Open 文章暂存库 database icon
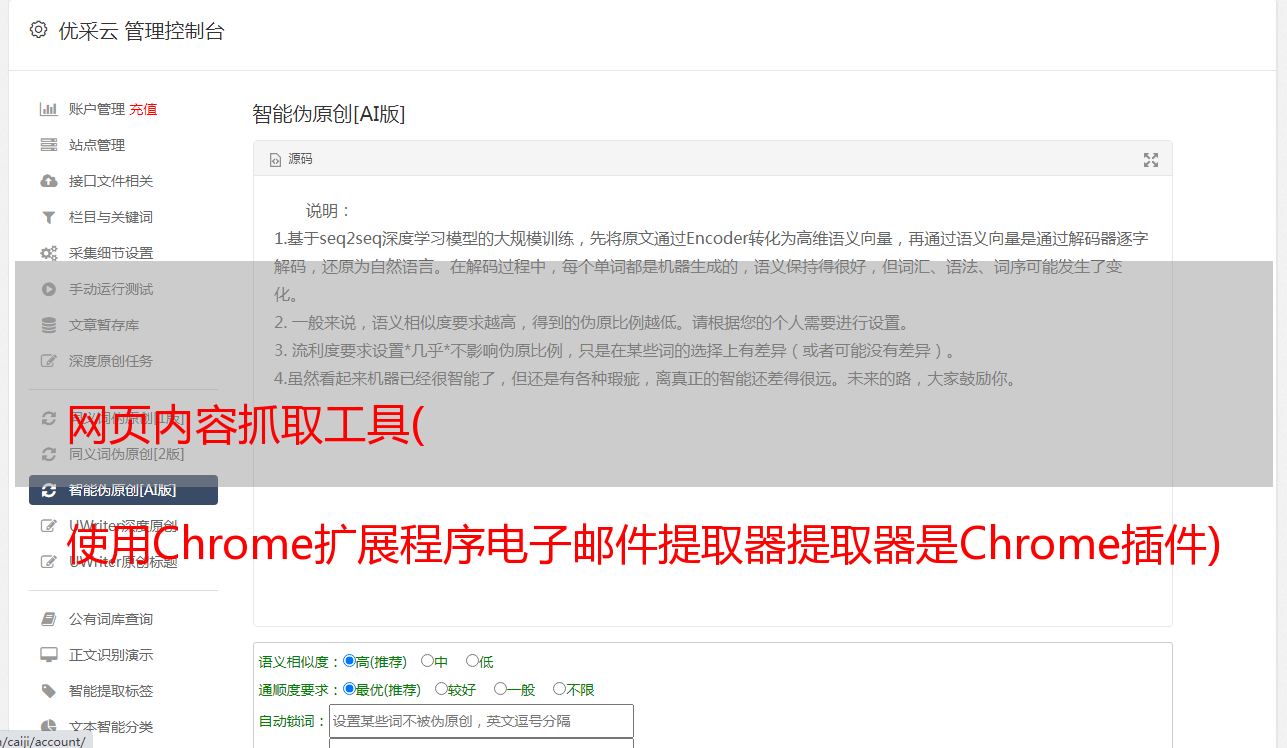 48,325
